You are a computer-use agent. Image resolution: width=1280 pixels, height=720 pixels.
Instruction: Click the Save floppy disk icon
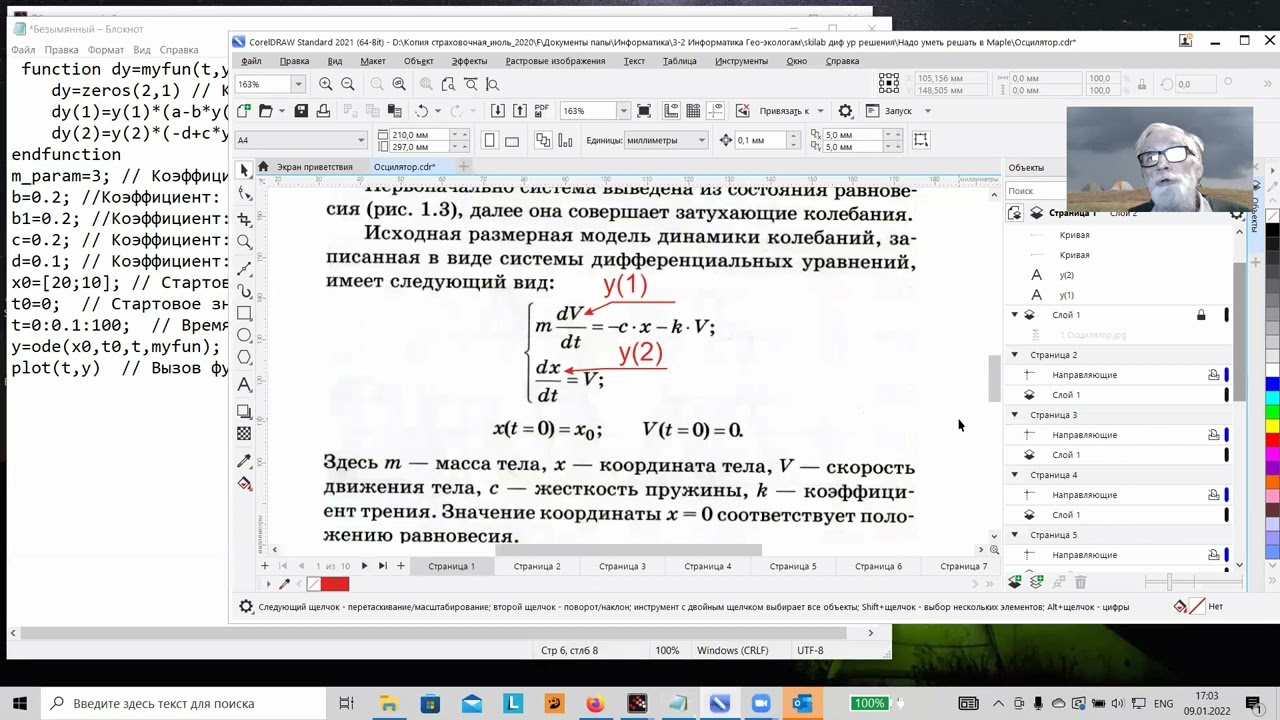point(302,111)
